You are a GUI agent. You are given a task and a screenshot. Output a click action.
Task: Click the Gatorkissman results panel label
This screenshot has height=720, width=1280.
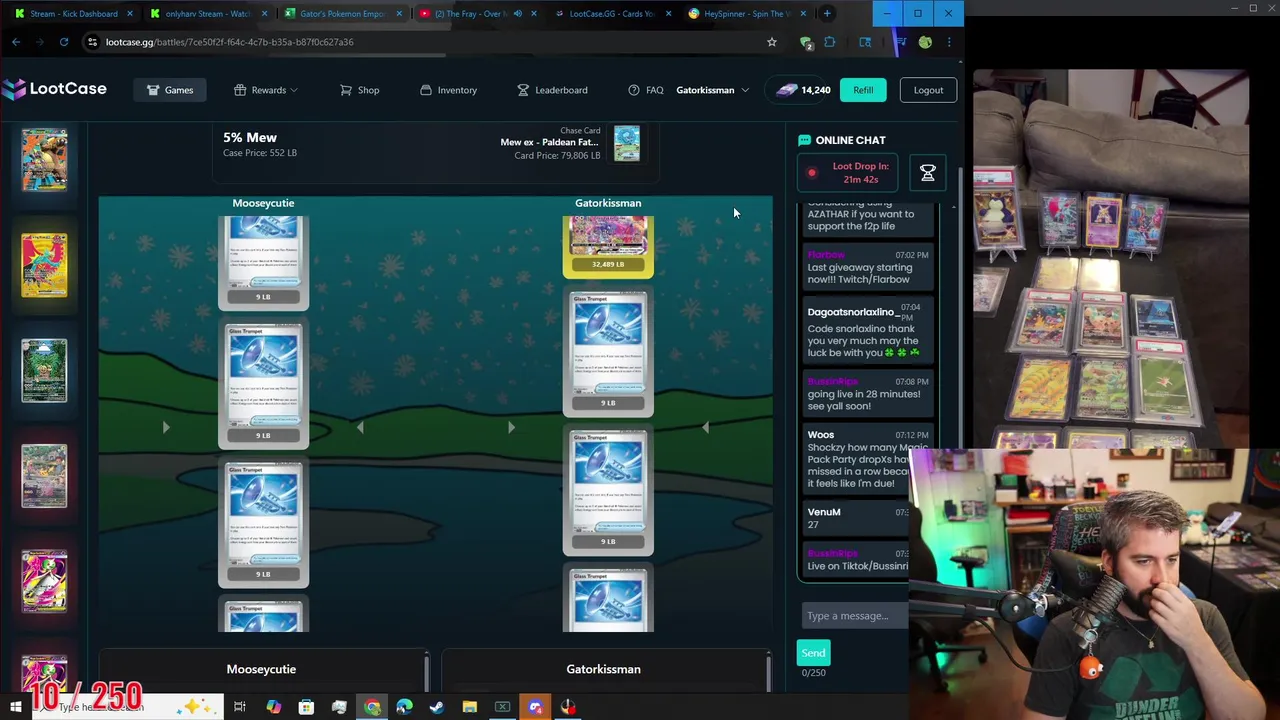pyautogui.click(x=603, y=669)
